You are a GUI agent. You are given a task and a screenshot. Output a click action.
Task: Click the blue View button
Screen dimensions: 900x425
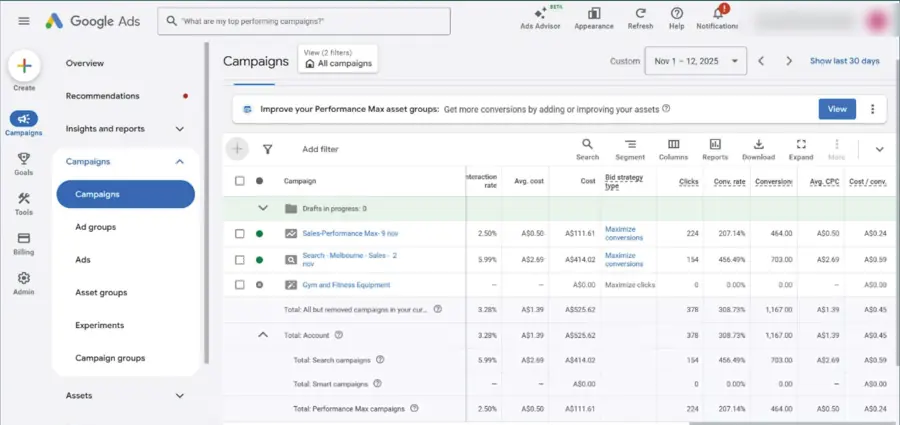pyautogui.click(x=837, y=109)
